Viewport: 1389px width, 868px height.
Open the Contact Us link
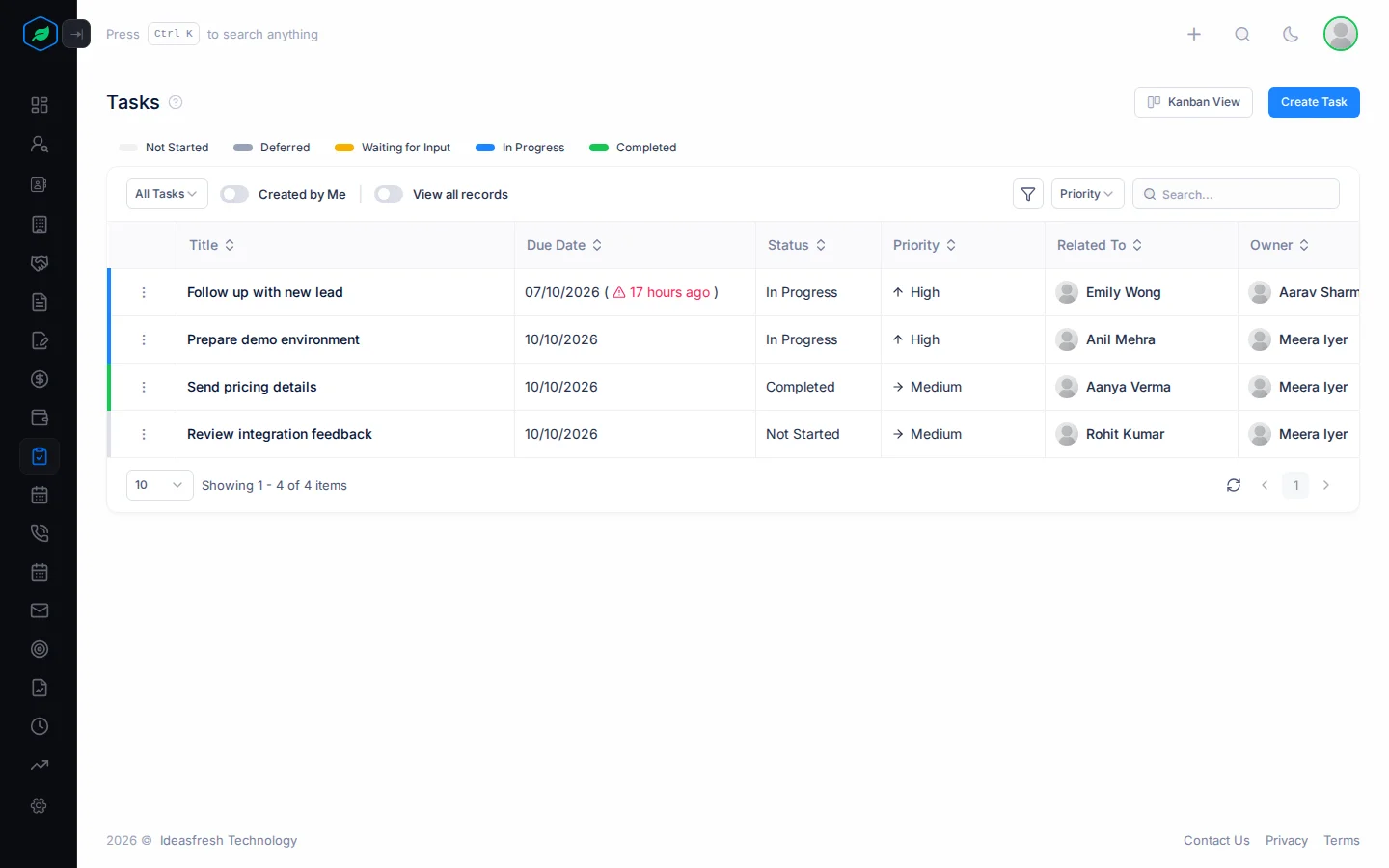(x=1216, y=840)
